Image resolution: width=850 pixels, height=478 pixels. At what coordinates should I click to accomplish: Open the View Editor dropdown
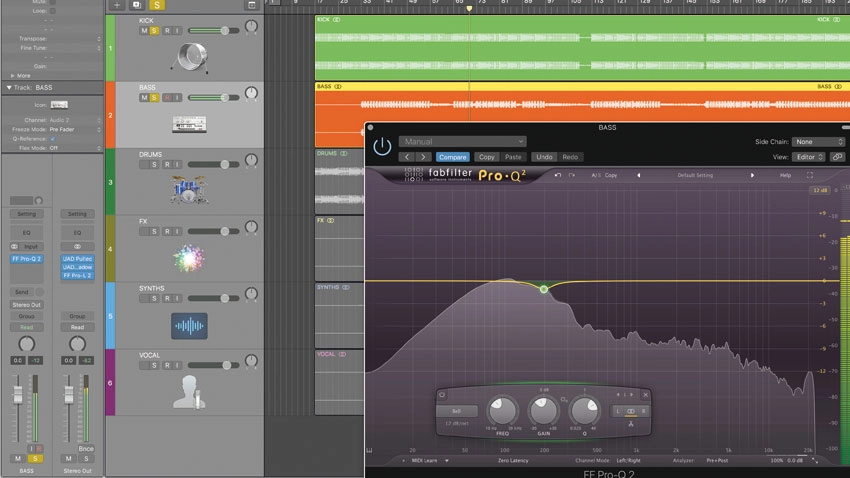pyautogui.click(x=809, y=157)
